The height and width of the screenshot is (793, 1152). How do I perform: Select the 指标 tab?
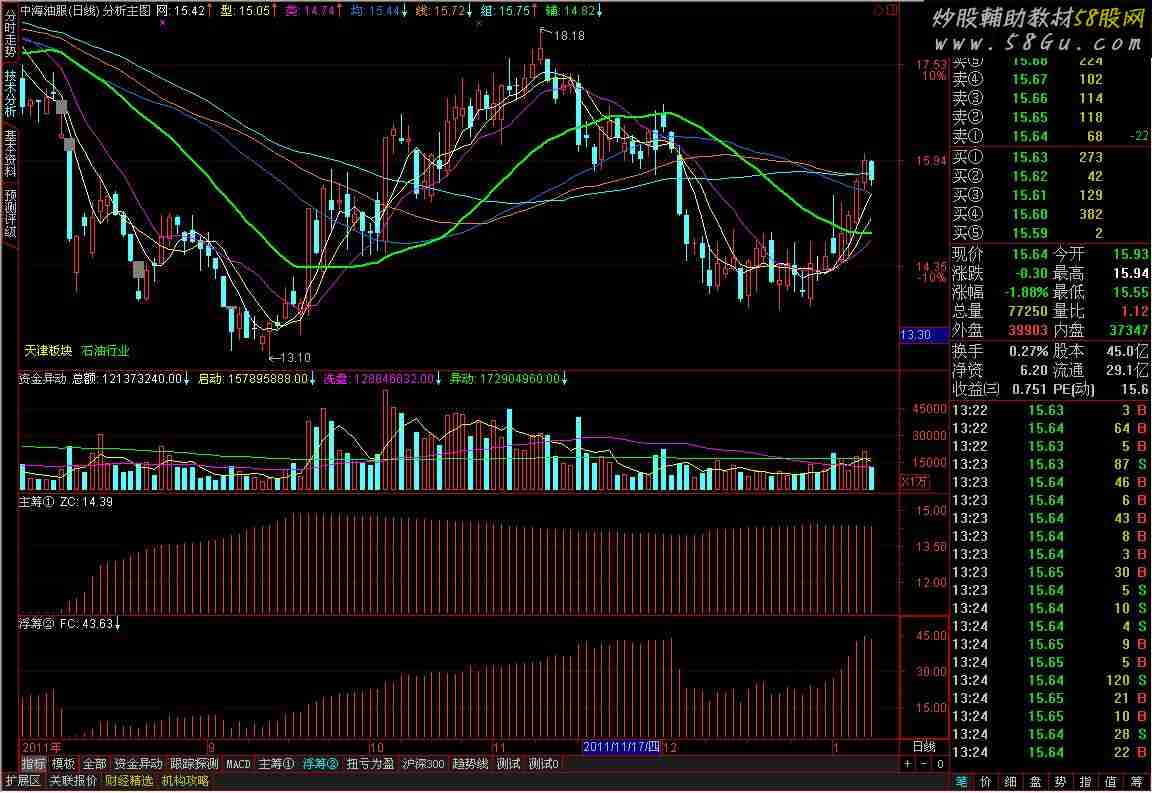(x=33, y=764)
